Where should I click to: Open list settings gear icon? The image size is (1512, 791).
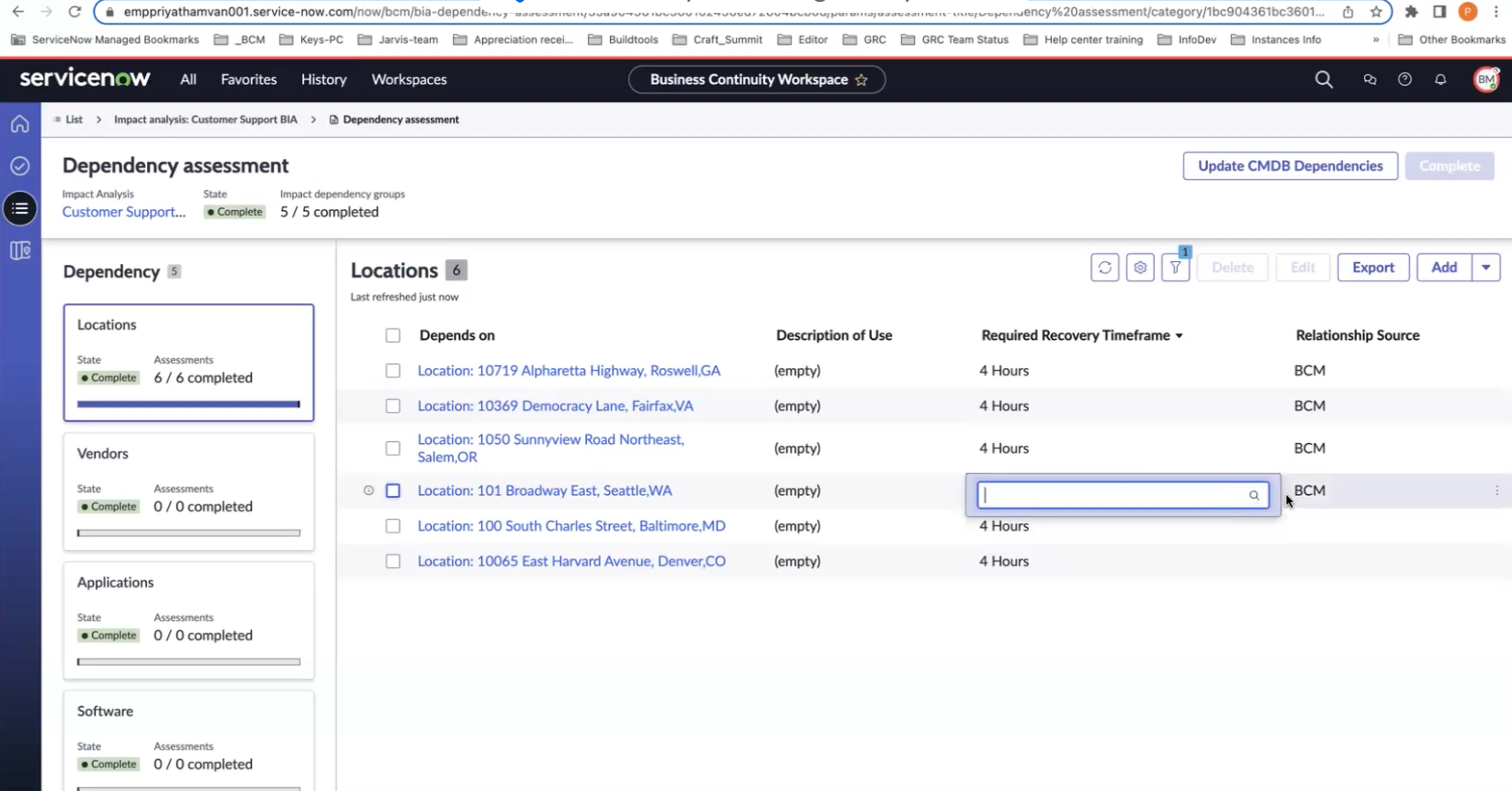click(x=1140, y=268)
